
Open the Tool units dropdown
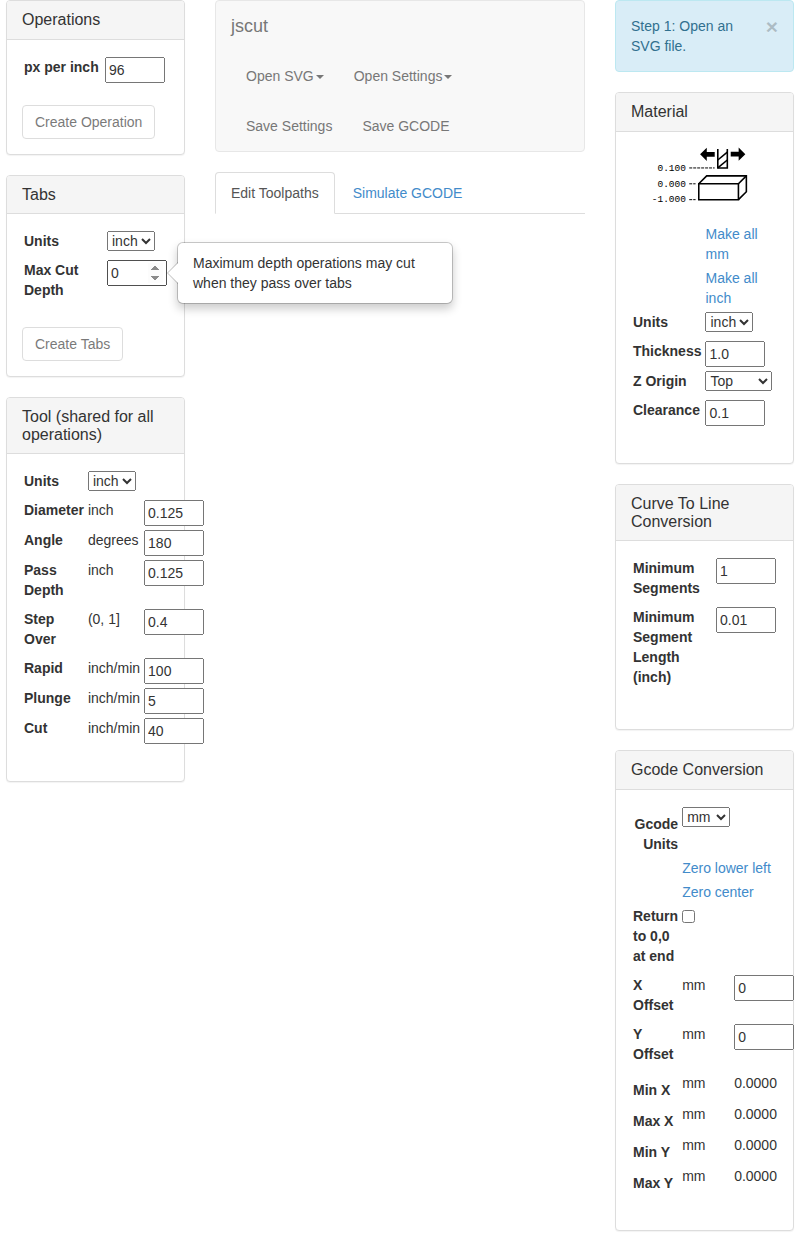[111, 481]
